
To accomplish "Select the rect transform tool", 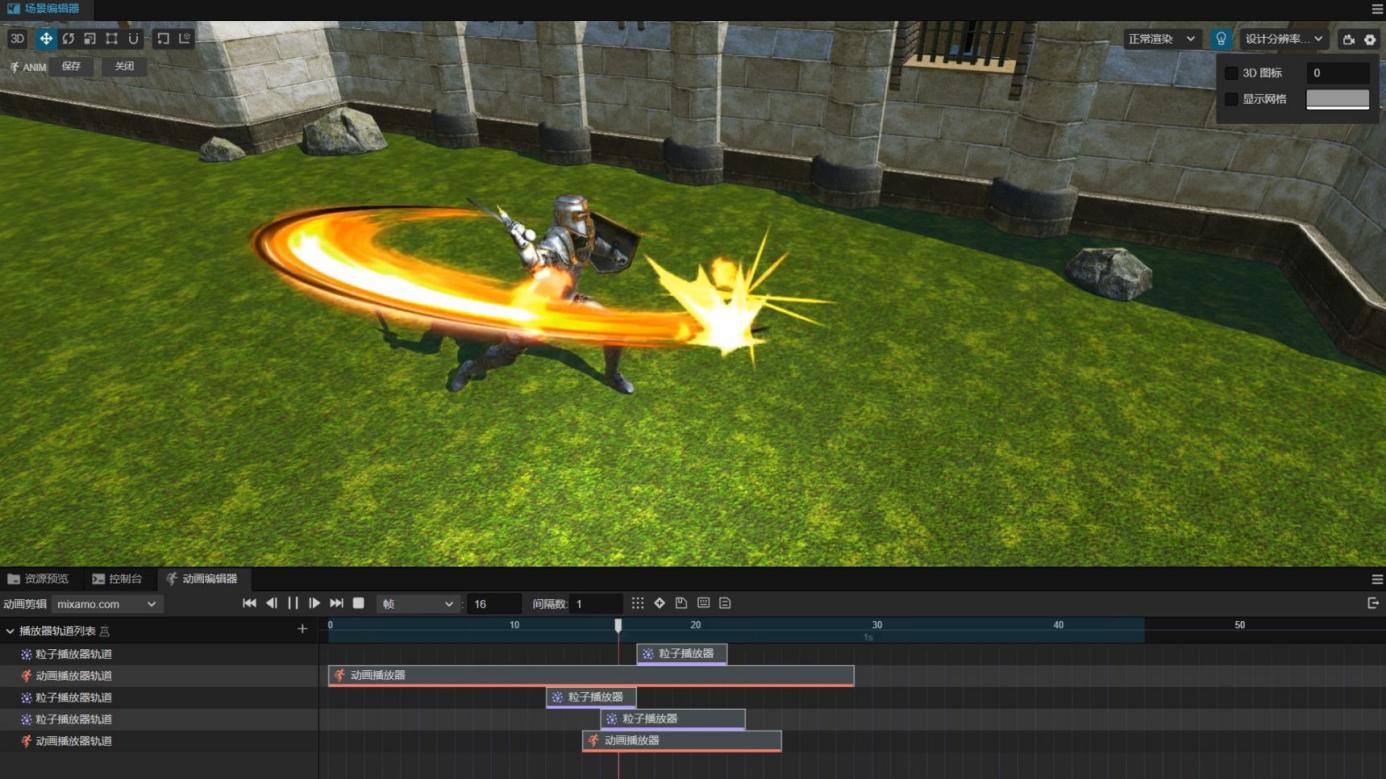I will point(112,39).
